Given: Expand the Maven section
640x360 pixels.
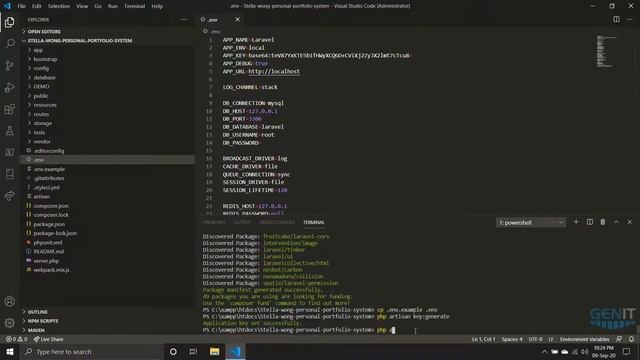Looking at the screenshot, I should click(36, 330).
